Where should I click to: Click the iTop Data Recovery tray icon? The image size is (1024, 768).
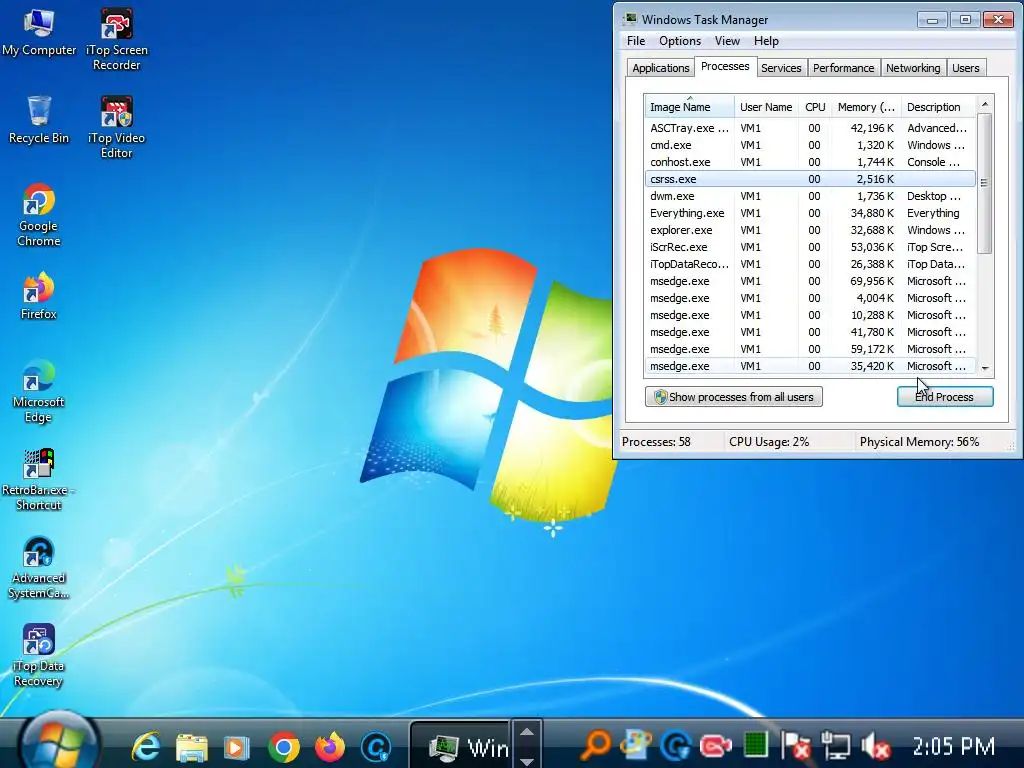pyautogui.click(x=635, y=744)
